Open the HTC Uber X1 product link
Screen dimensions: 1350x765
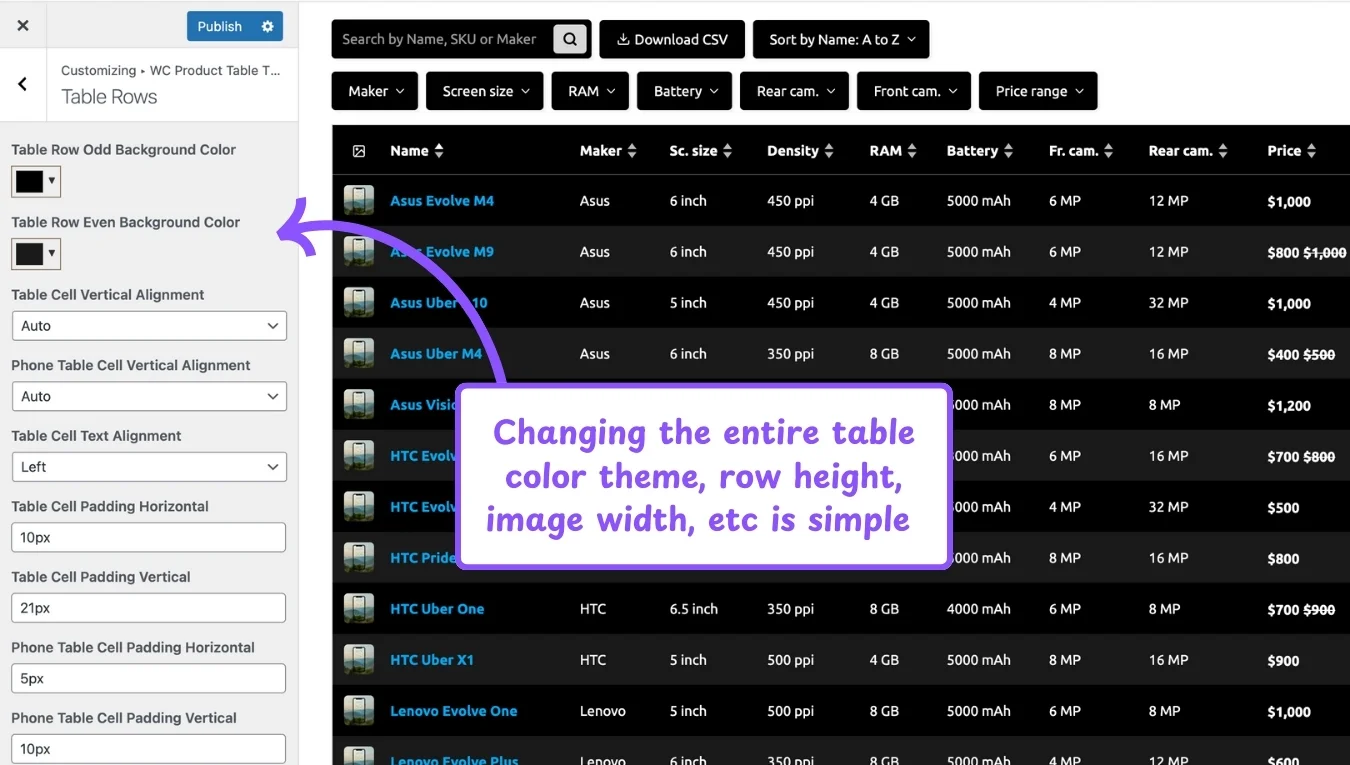click(x=432, y=659)
